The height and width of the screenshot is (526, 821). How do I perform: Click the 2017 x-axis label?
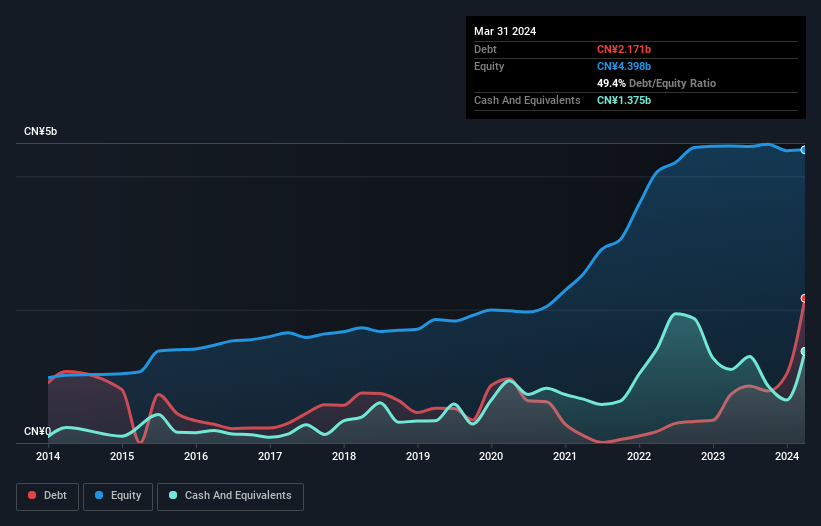(270, 456)
